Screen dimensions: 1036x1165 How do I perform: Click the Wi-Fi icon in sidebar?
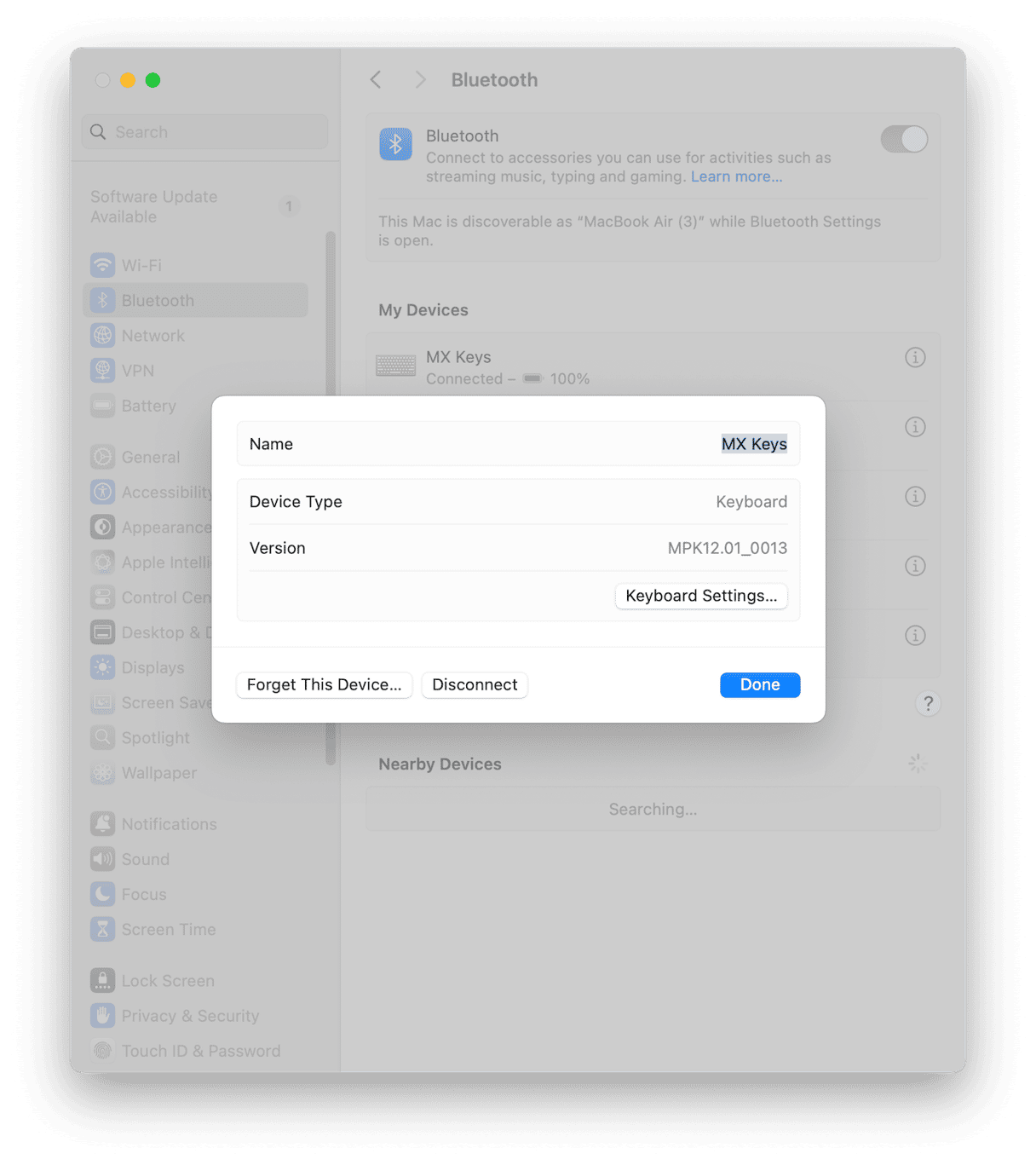pos(102,265)
